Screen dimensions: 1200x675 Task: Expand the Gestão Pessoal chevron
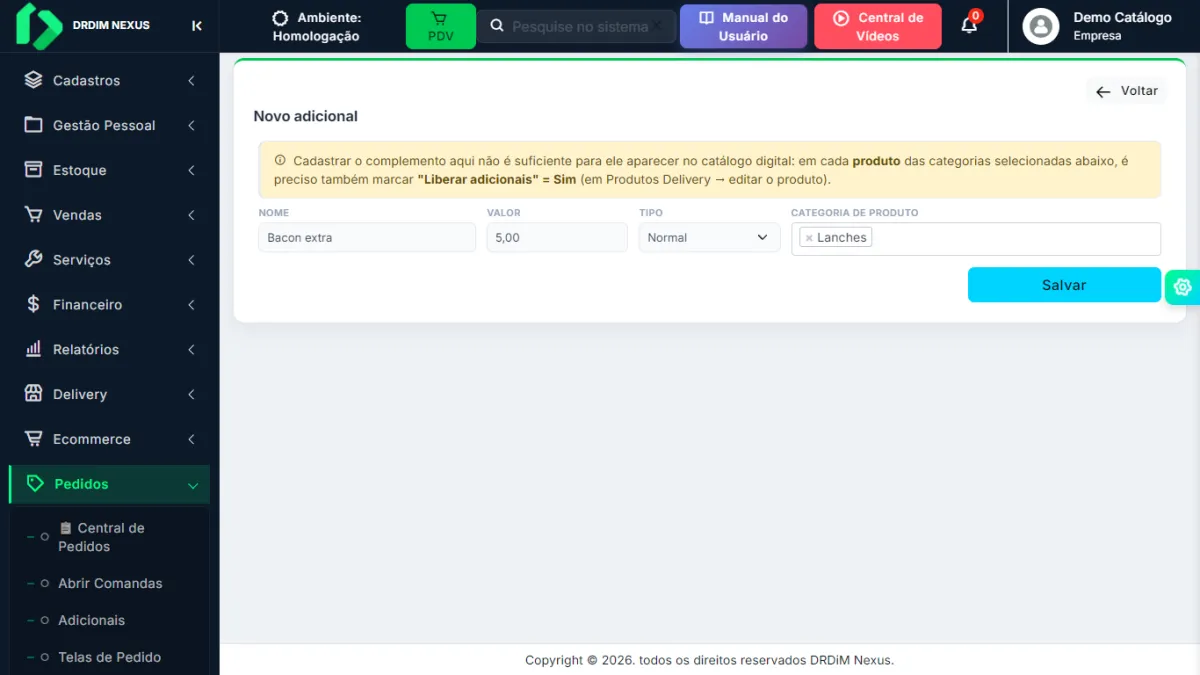191,125
